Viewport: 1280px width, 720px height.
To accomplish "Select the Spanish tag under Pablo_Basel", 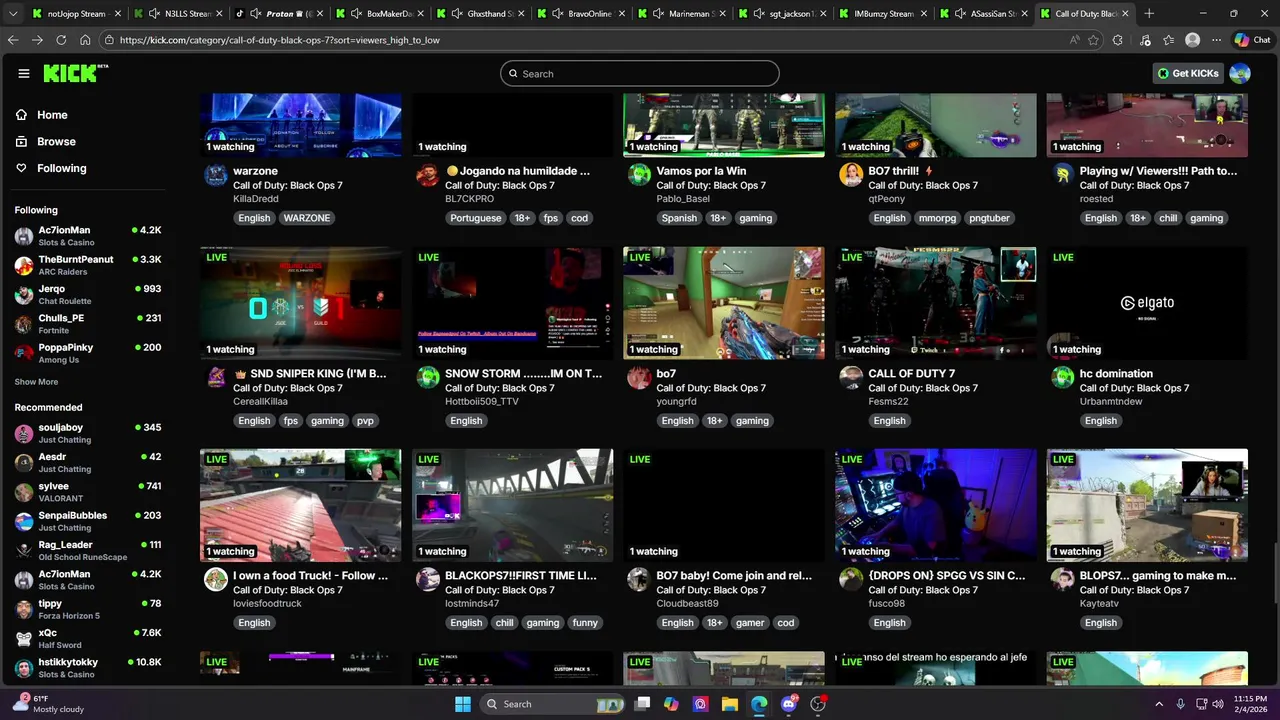I will tap(678, 218).
